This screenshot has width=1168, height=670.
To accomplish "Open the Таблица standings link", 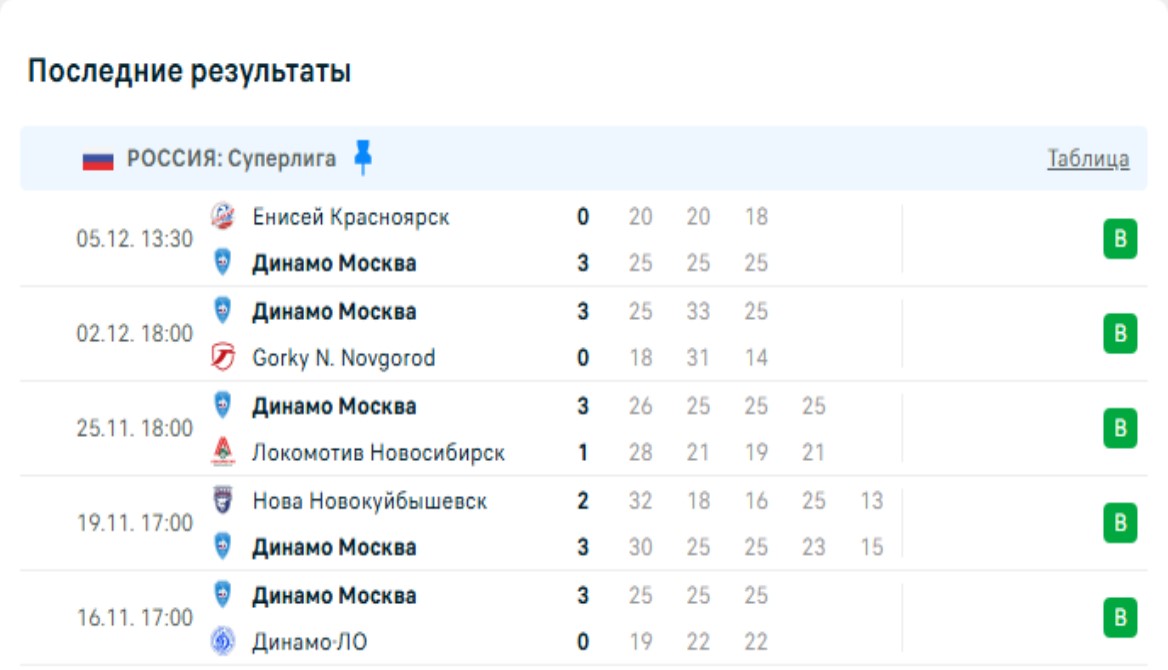I will tap(1088, 159).
